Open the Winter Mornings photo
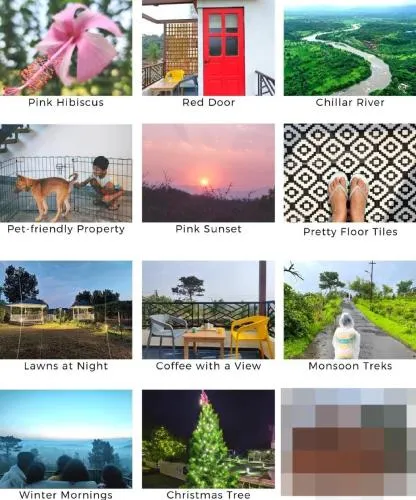Screen dimensions: 416x500 click(66, 439)
